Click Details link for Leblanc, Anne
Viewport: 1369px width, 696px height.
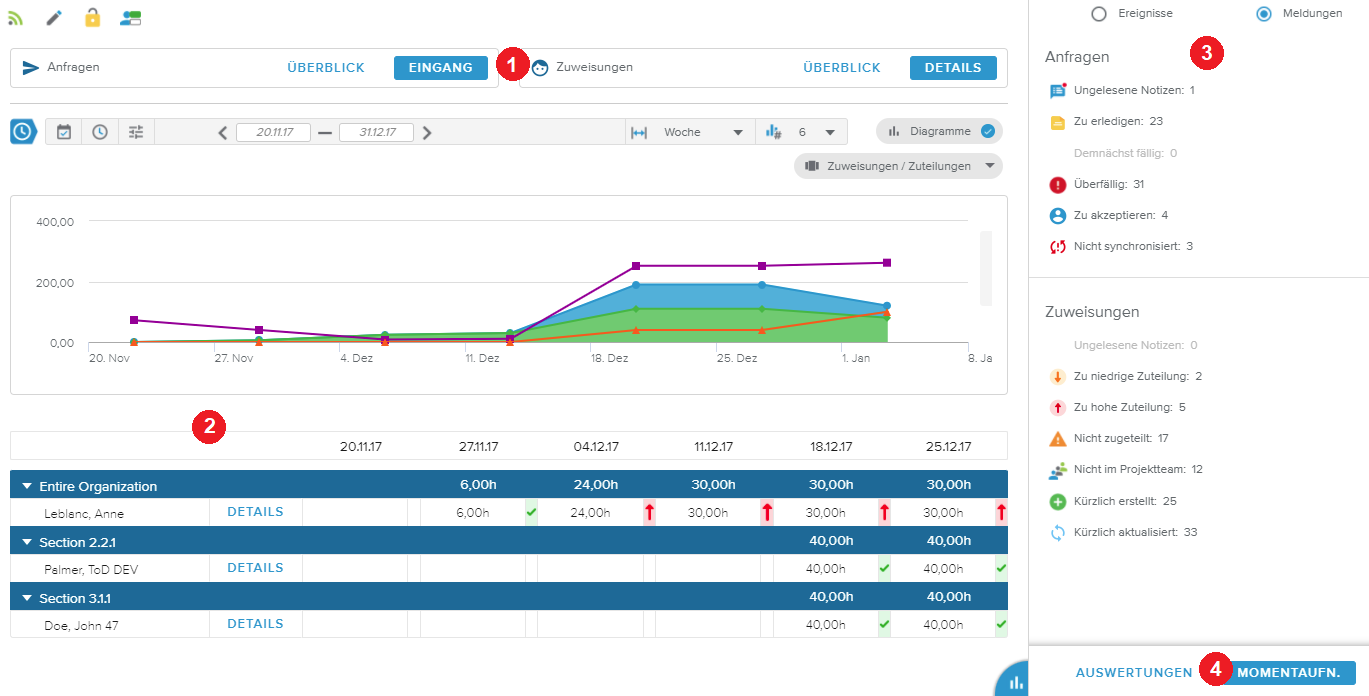255,512
